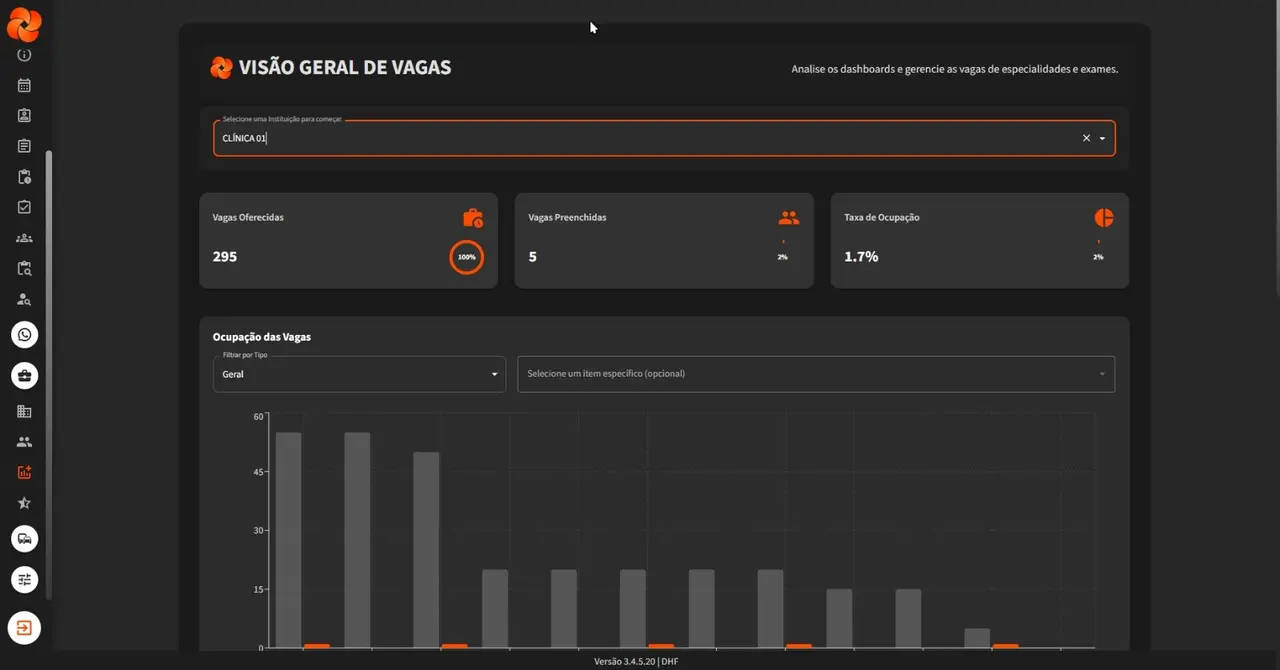Click the orange app logo in the sidebar
This screenshot has height=670, width=1280.
(x=24, y=24)
